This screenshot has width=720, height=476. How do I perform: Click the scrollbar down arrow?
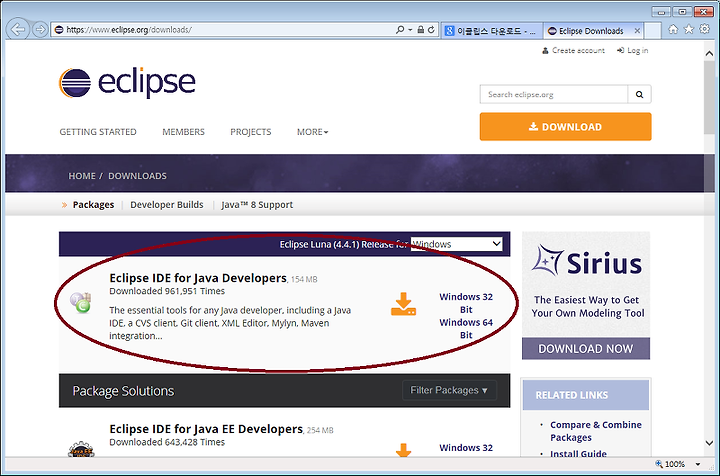(x=709, y=443)
